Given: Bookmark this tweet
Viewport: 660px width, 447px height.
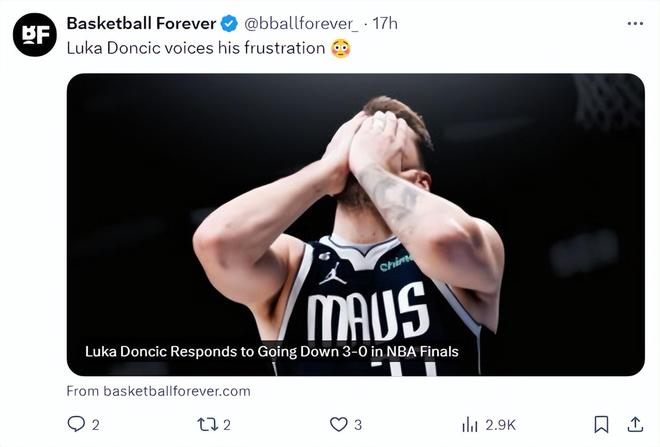Looking at the screenshot, I should (x=601, y=424).
